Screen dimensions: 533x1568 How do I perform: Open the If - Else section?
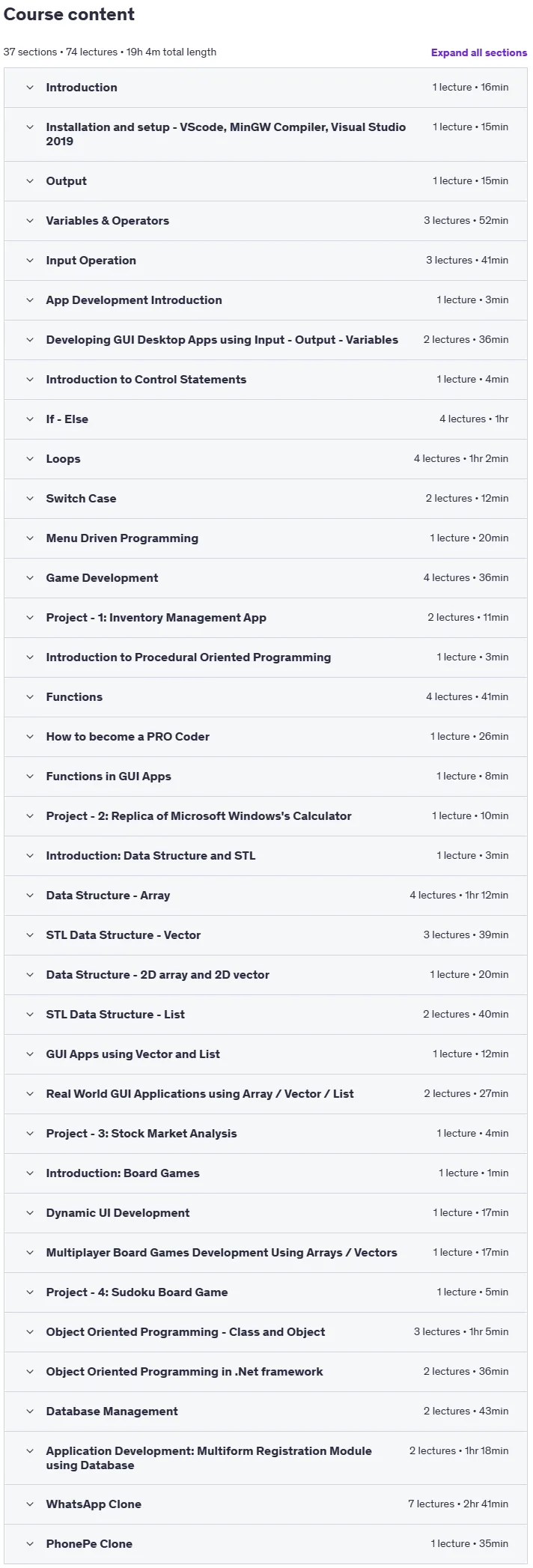266,419
